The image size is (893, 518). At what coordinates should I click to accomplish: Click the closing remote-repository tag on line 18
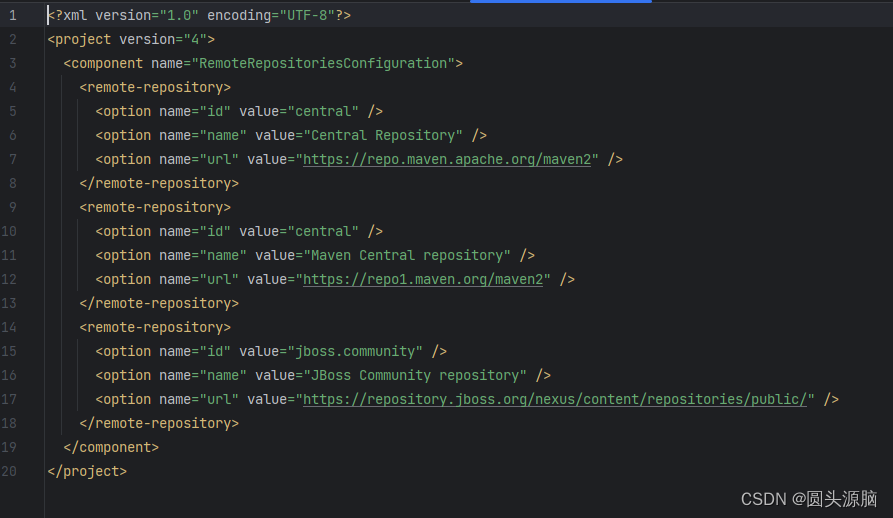[159, 424]
